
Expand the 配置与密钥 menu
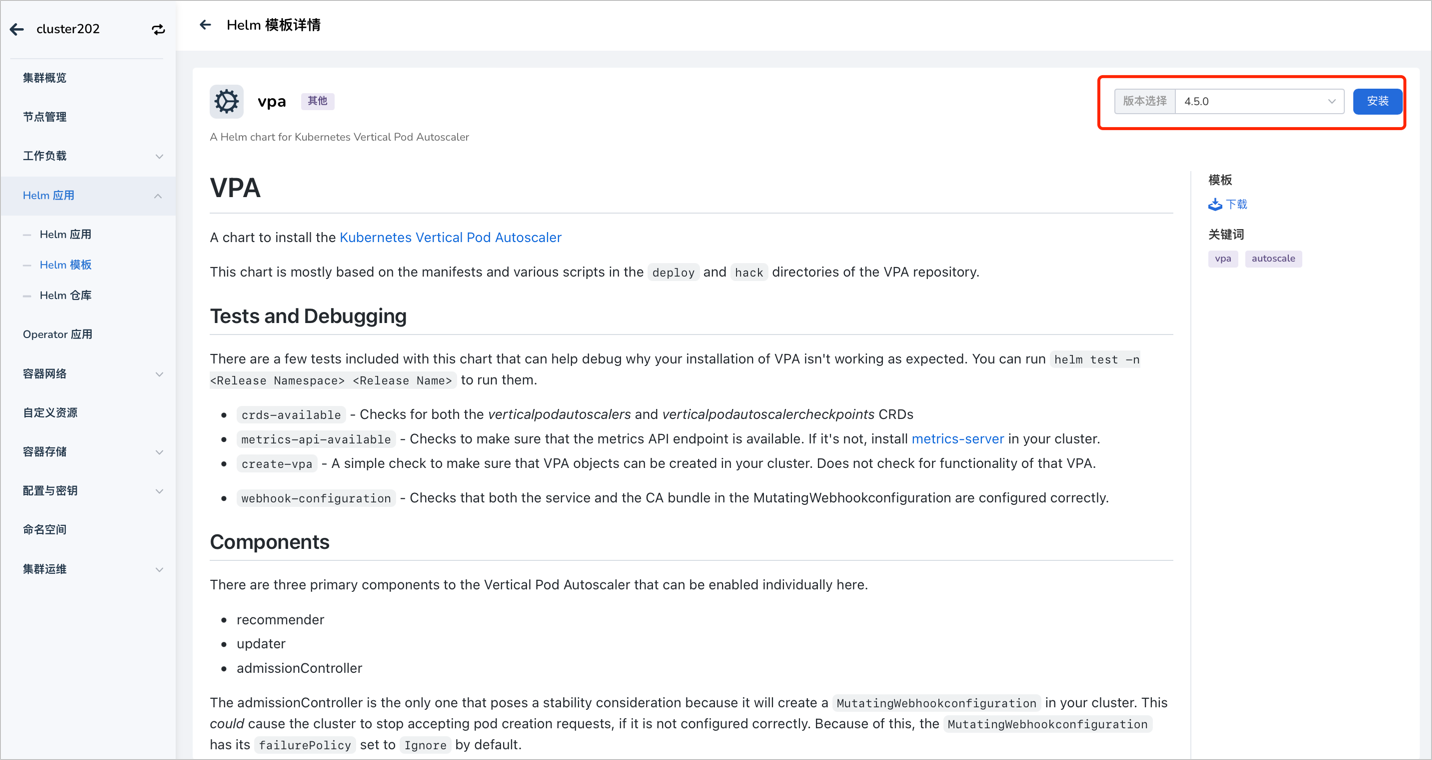(89, 491)
